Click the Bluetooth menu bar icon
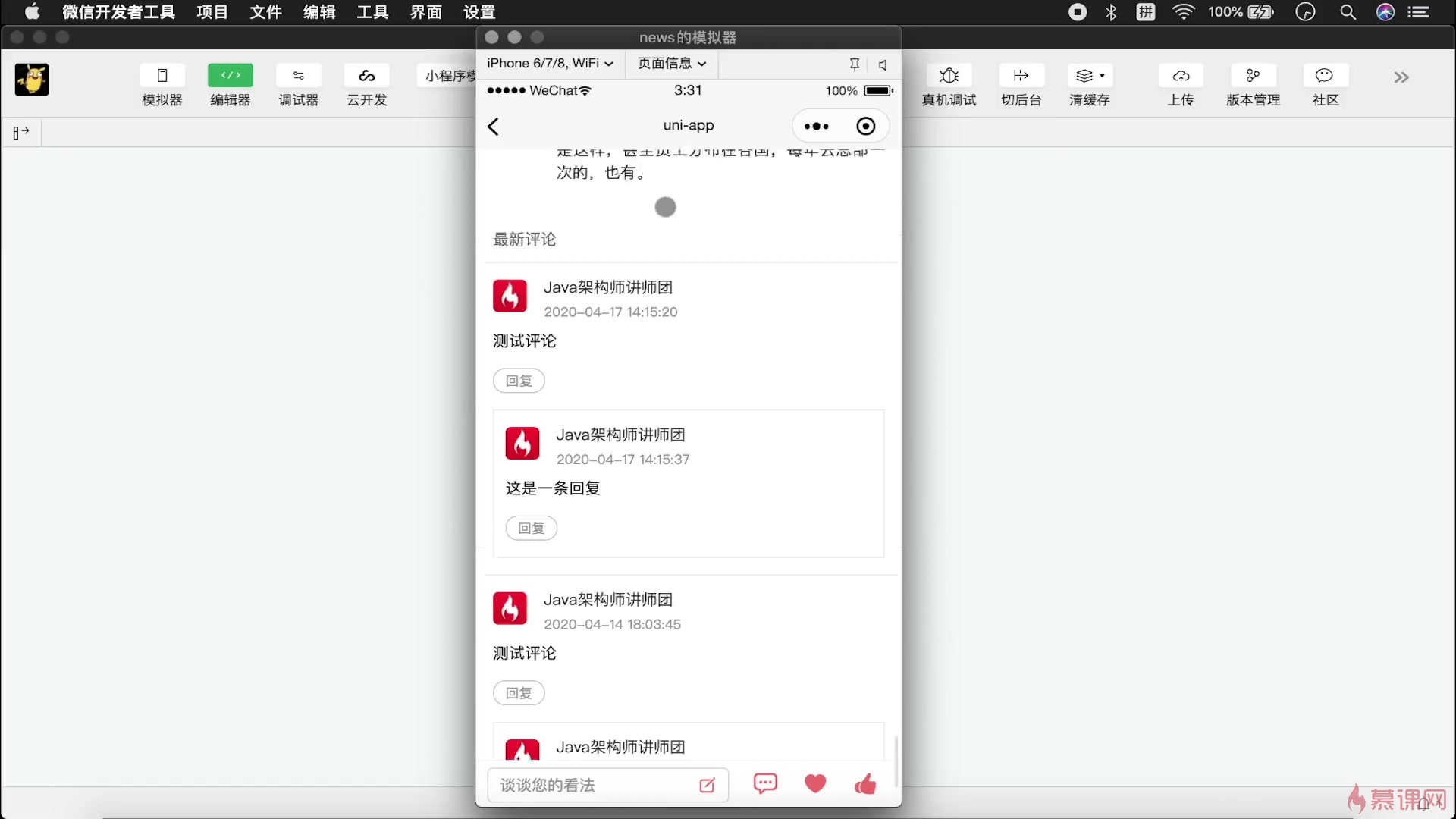 [x=1111, y=12]
